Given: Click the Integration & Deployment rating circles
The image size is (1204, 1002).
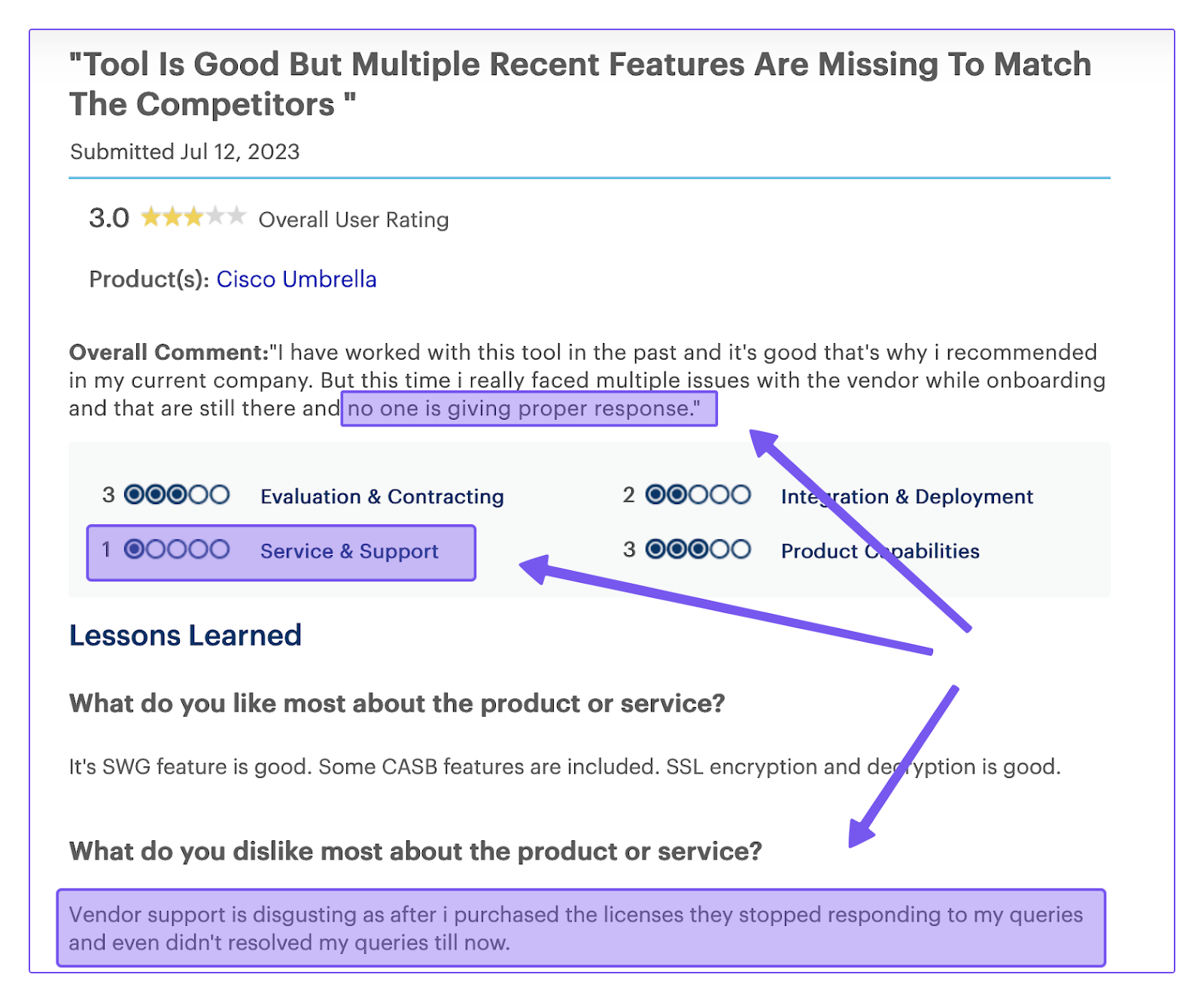Looking at the screenshot, I should [698, 495].
